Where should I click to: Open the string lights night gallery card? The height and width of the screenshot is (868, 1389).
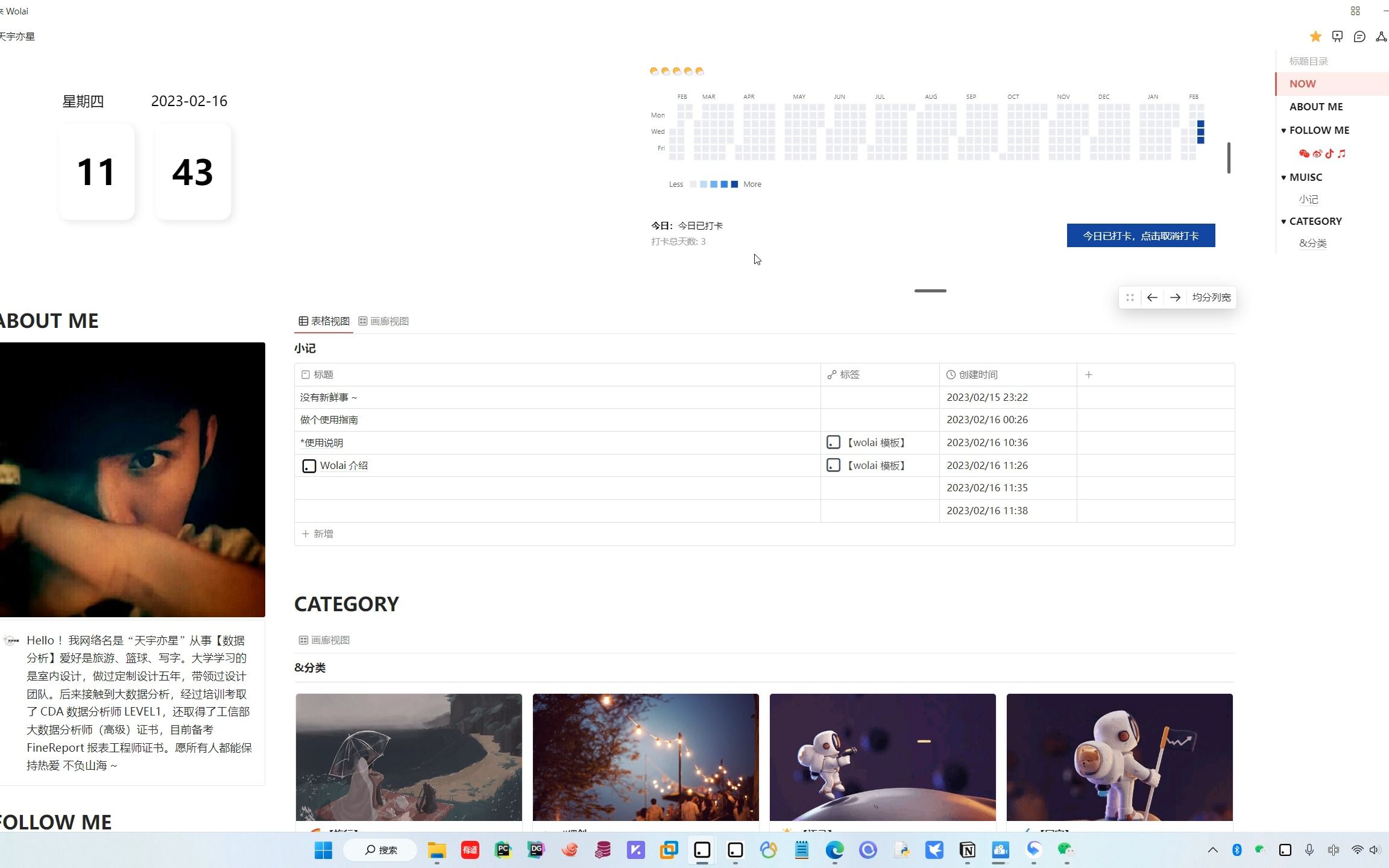646,757
